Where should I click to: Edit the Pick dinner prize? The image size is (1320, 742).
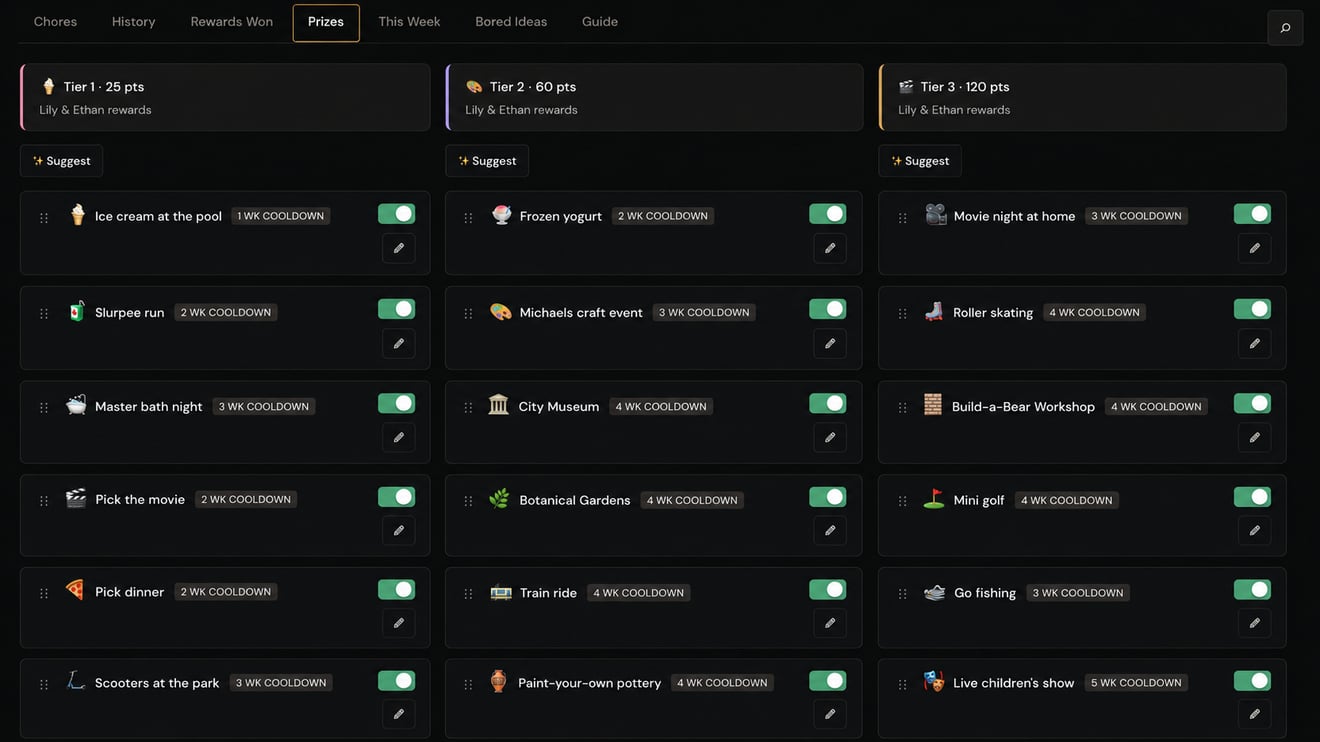pyautogui.click(x=398, y=623)
